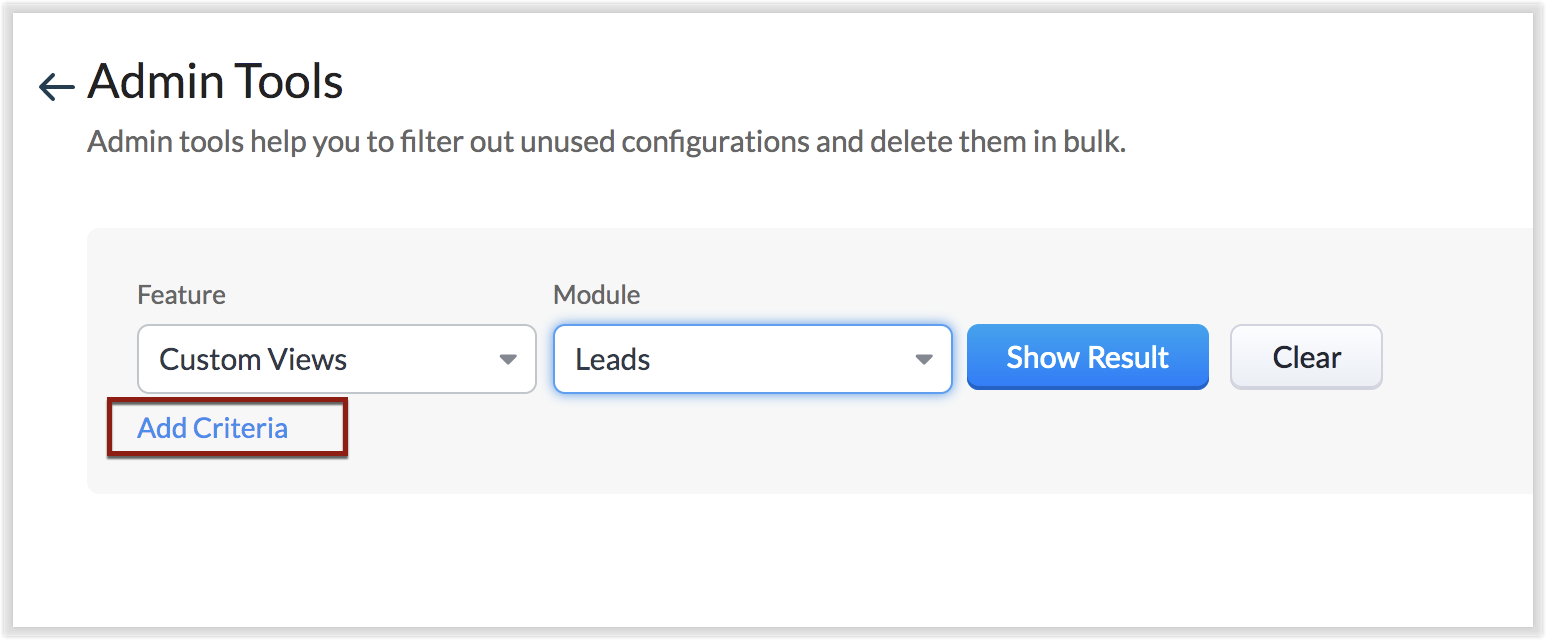Click the Module dropdown's caret arrow

923,359
